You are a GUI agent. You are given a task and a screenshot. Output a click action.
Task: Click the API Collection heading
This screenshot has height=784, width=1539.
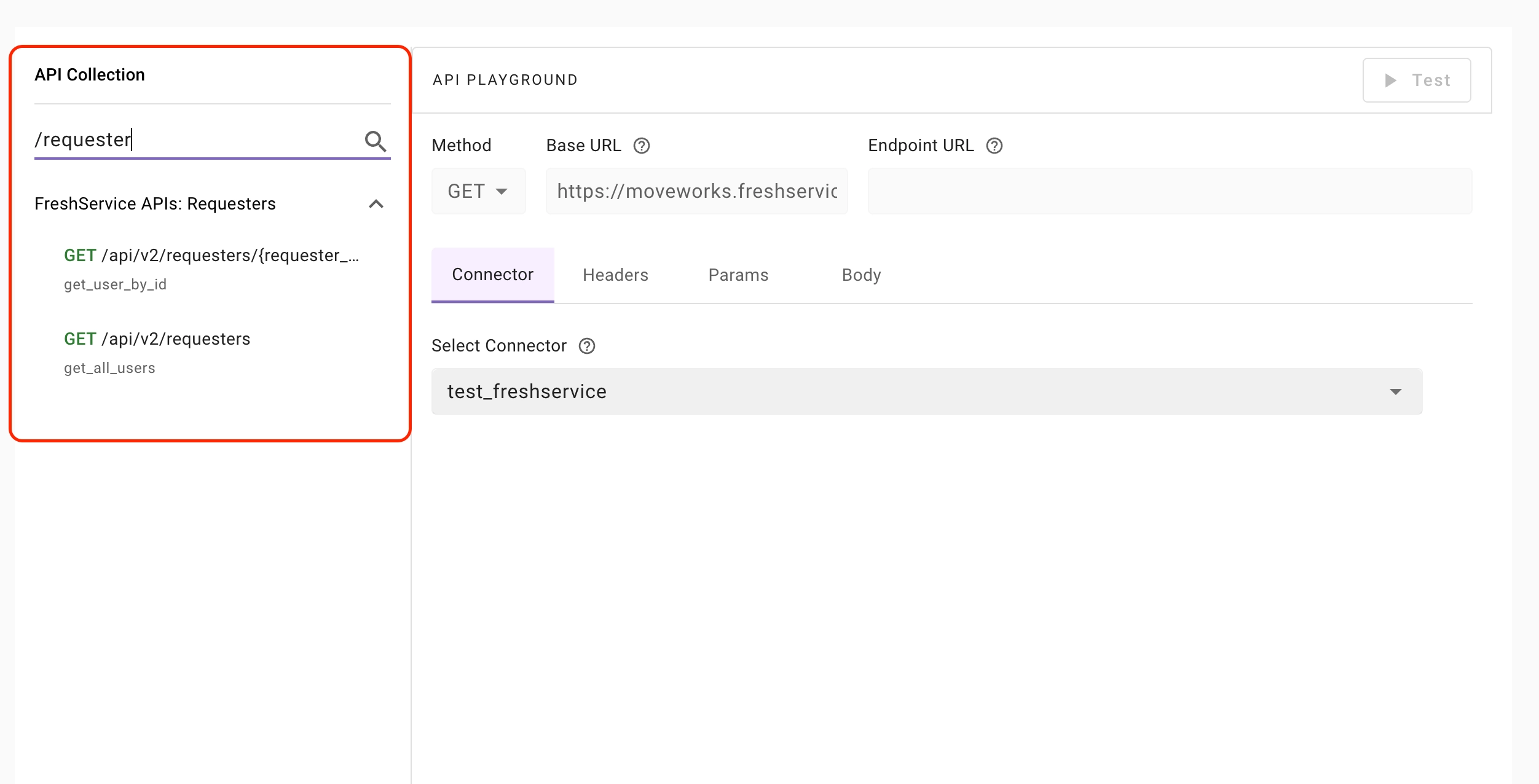point(90,75)
